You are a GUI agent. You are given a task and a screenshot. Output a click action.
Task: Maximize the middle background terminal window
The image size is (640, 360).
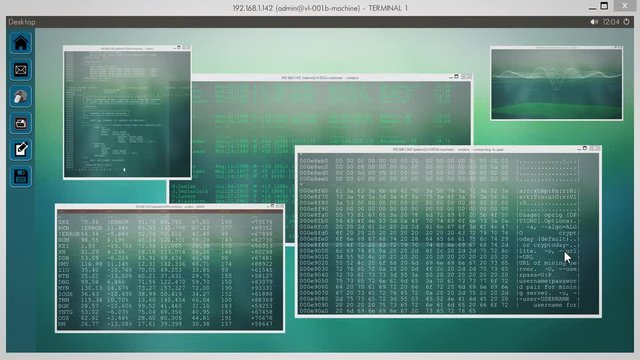[457, 76]
